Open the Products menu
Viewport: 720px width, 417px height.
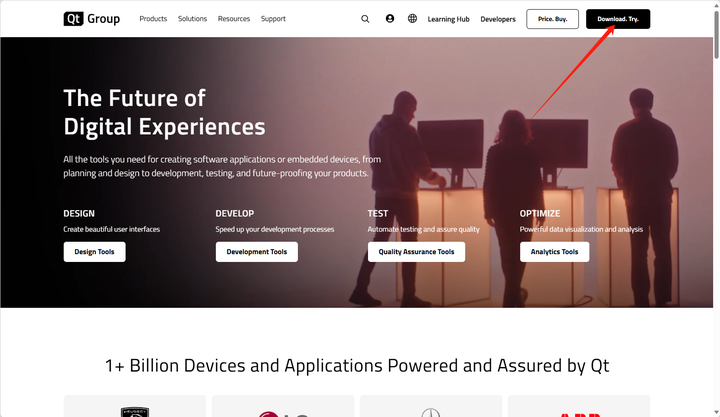click(x=153, y=19)
